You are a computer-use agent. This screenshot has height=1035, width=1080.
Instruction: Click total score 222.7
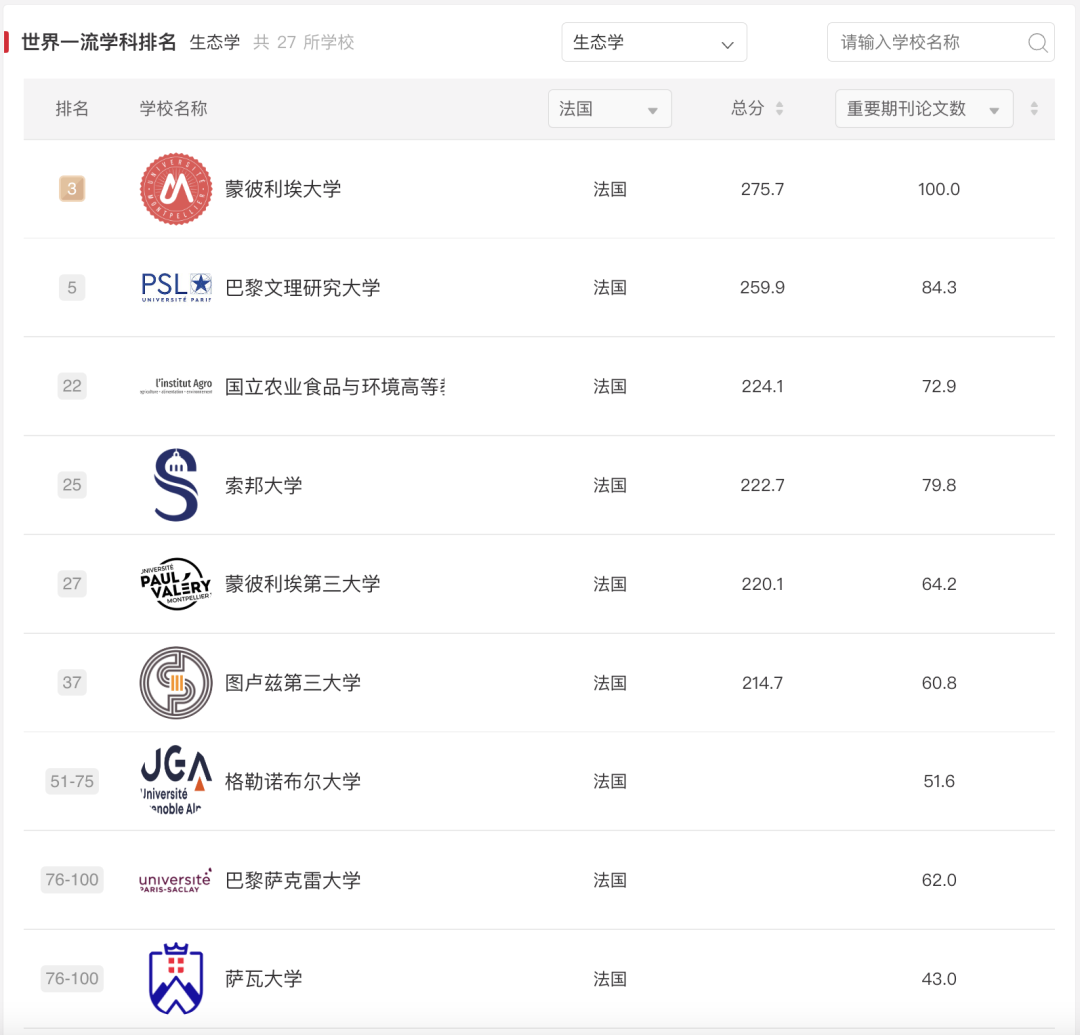click(x=762, y=485)
